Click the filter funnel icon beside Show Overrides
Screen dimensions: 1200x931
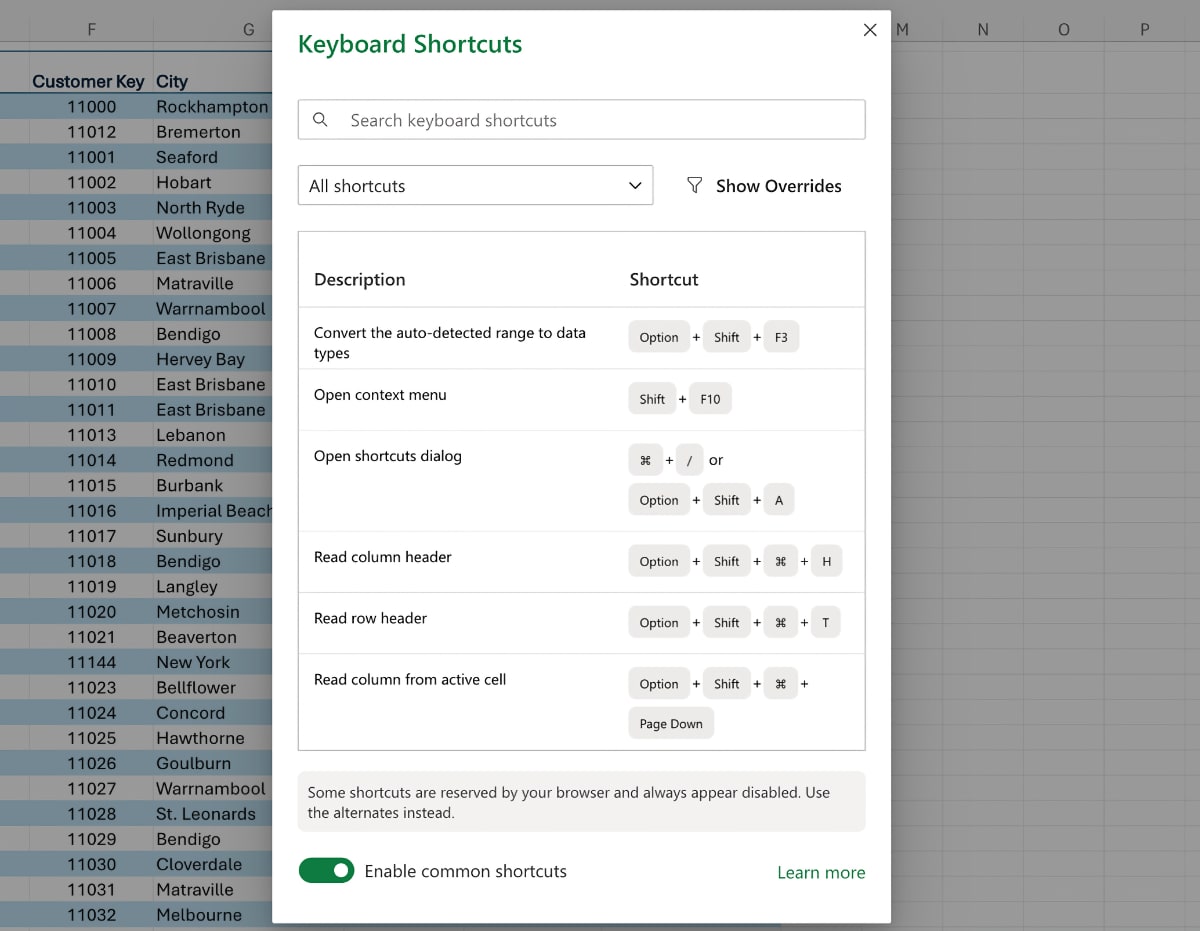(x=694, y=185)
